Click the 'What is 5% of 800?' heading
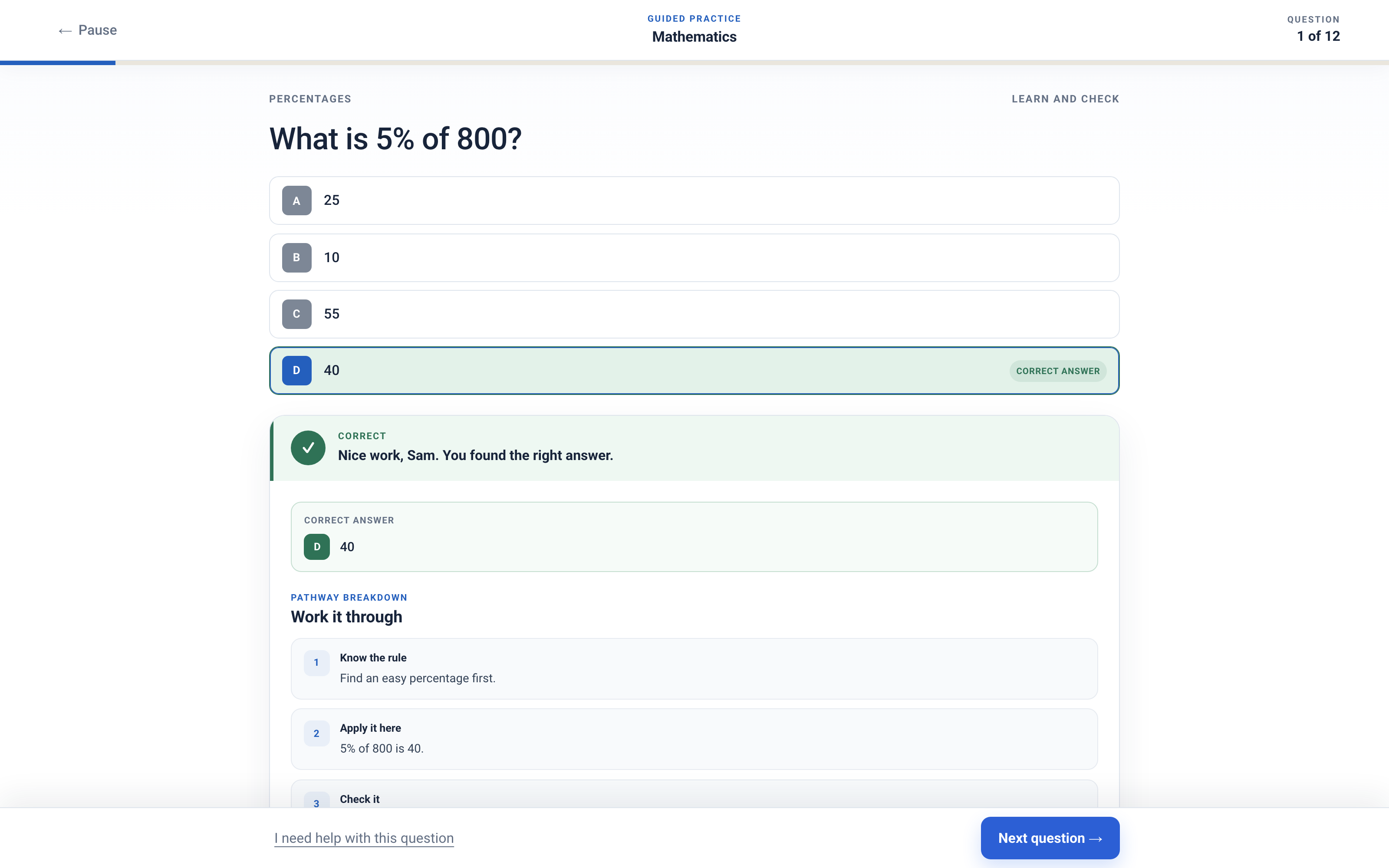Image resolution: width=1389 pixels, height=868 pixels. click(x=395, y=138)
